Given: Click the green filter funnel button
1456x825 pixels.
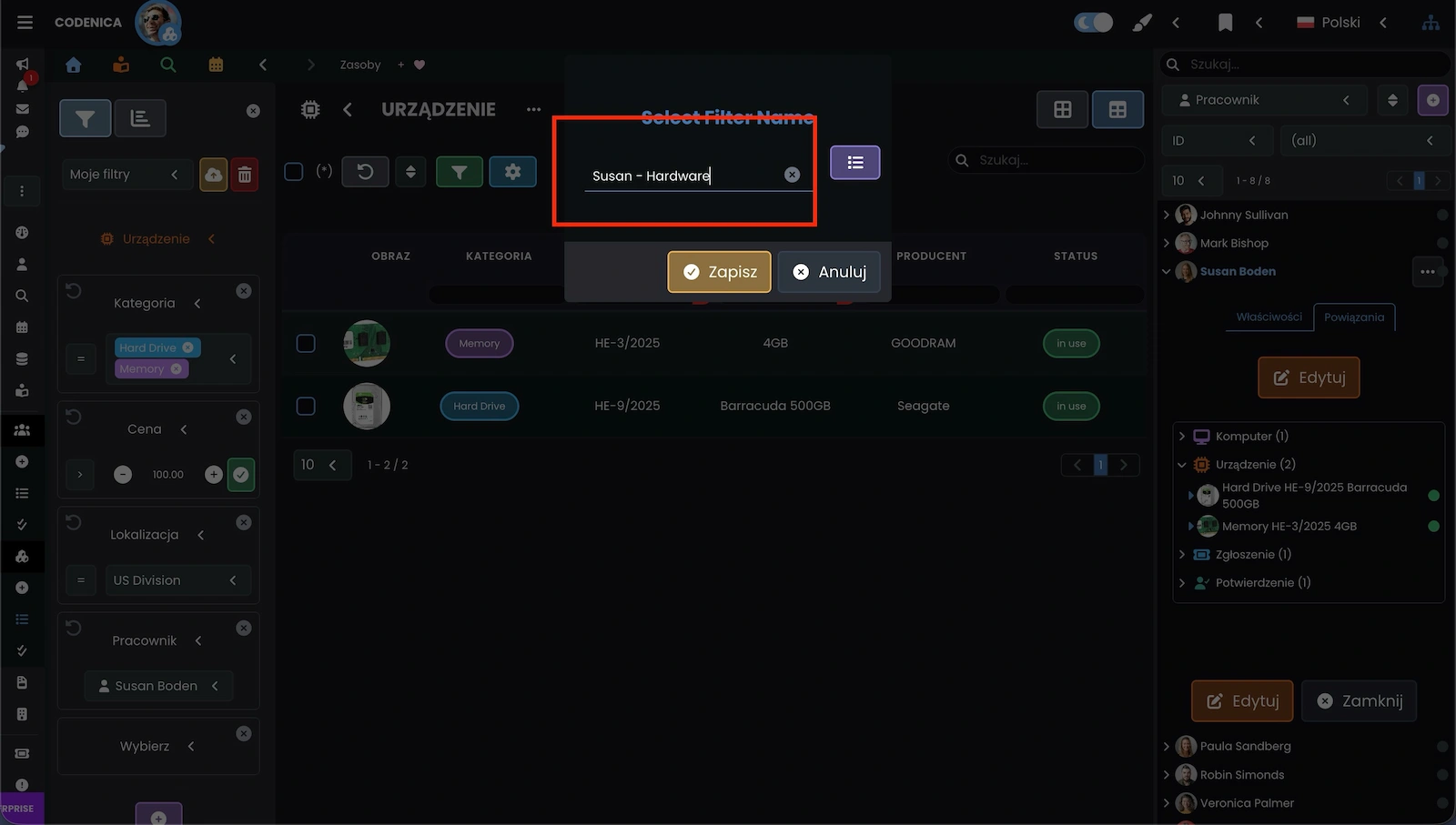Looking at the screenshot, I should point(459,172).
